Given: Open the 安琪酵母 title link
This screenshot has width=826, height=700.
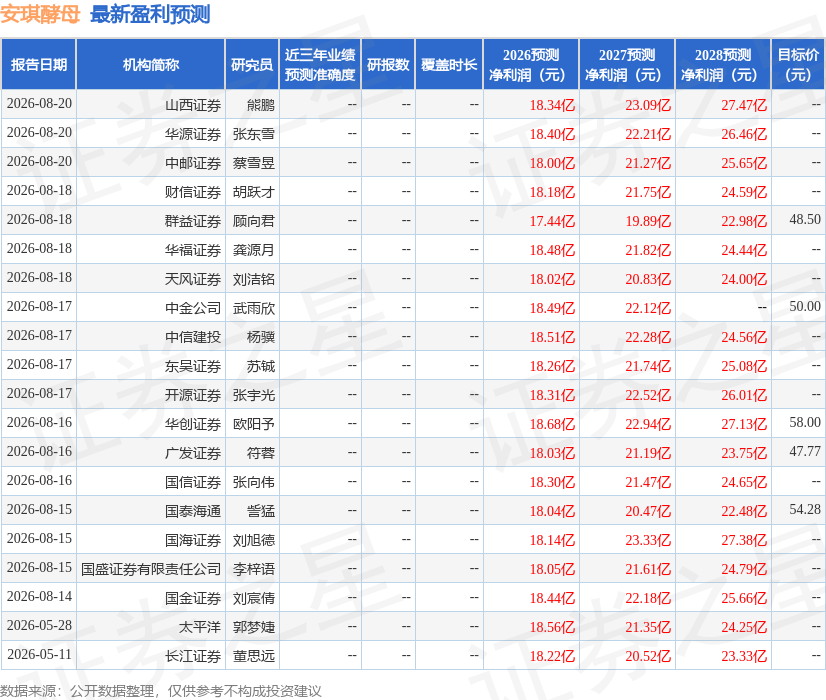Looking at the screenshot, I should 40,14.
